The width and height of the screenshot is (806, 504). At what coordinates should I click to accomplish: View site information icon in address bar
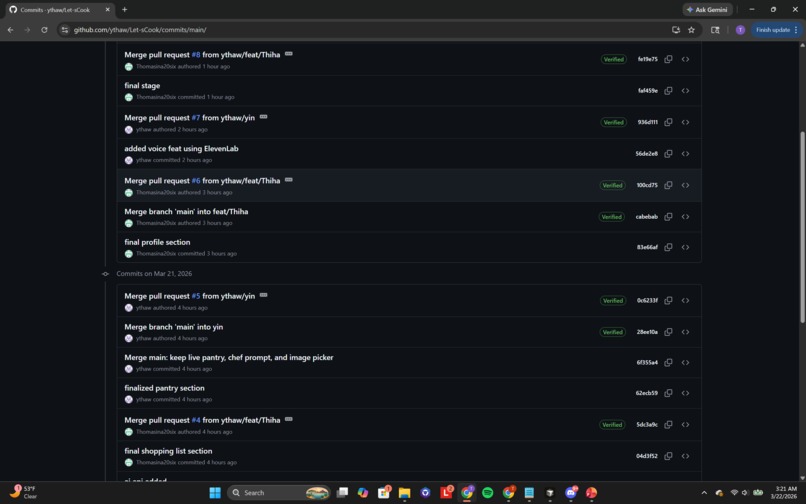point(65,30)
